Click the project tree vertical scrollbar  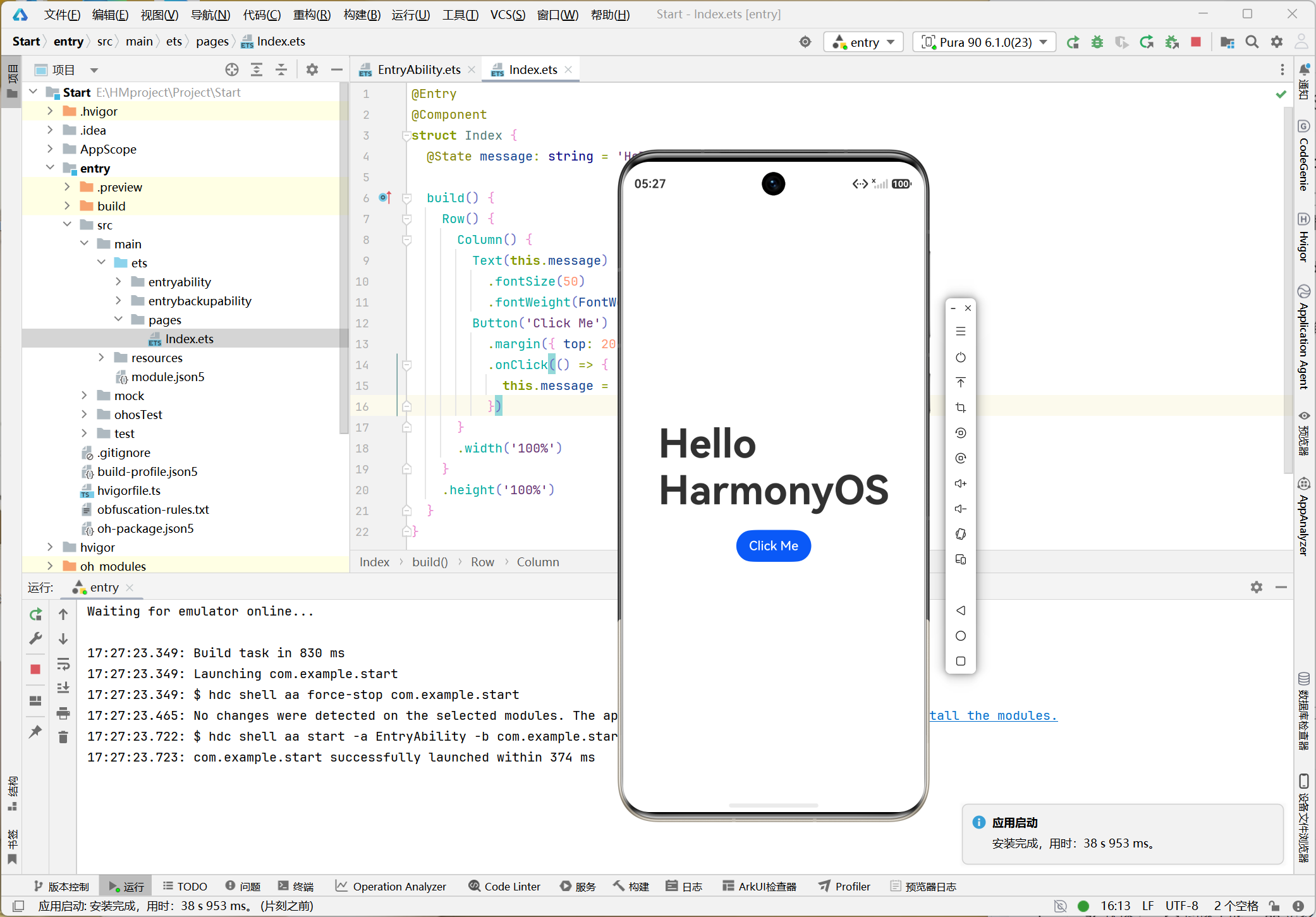click(x=344, y=259)
